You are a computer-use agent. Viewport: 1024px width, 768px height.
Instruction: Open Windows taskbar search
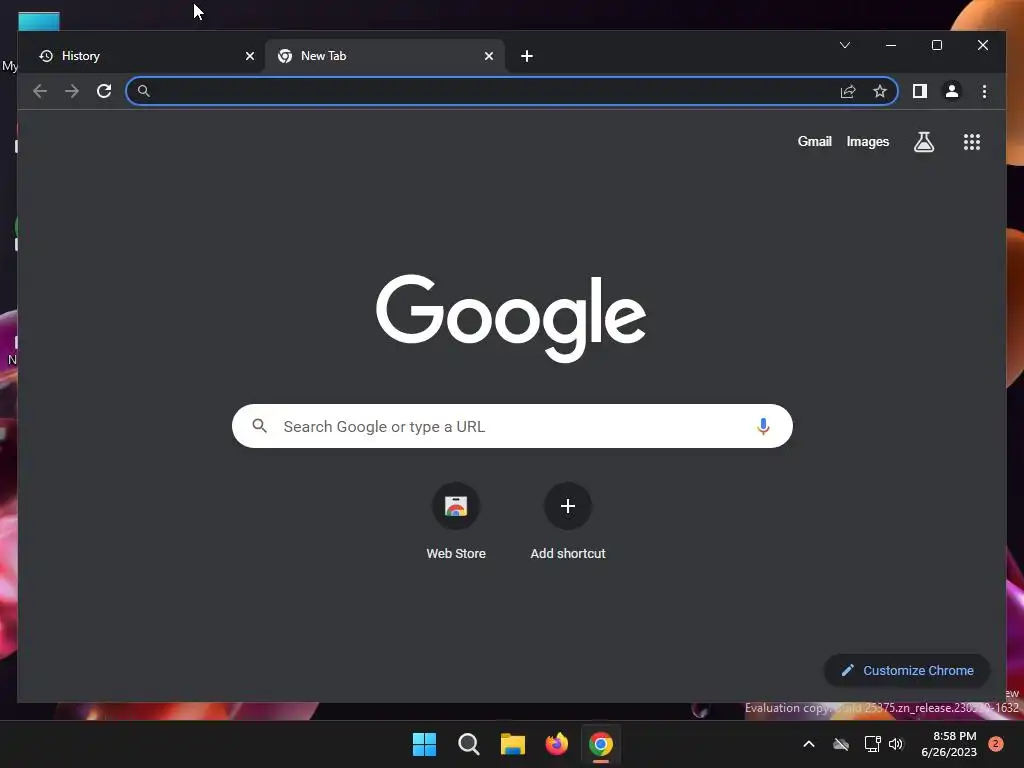coord(468,744)
